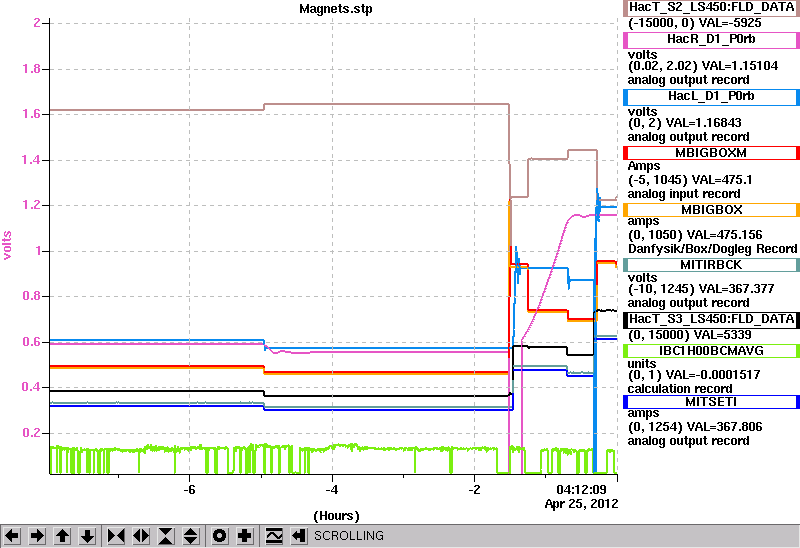Click the VAL=-5925 reading
The width and height of the screenshot is (800, 548).
(730, 23)
